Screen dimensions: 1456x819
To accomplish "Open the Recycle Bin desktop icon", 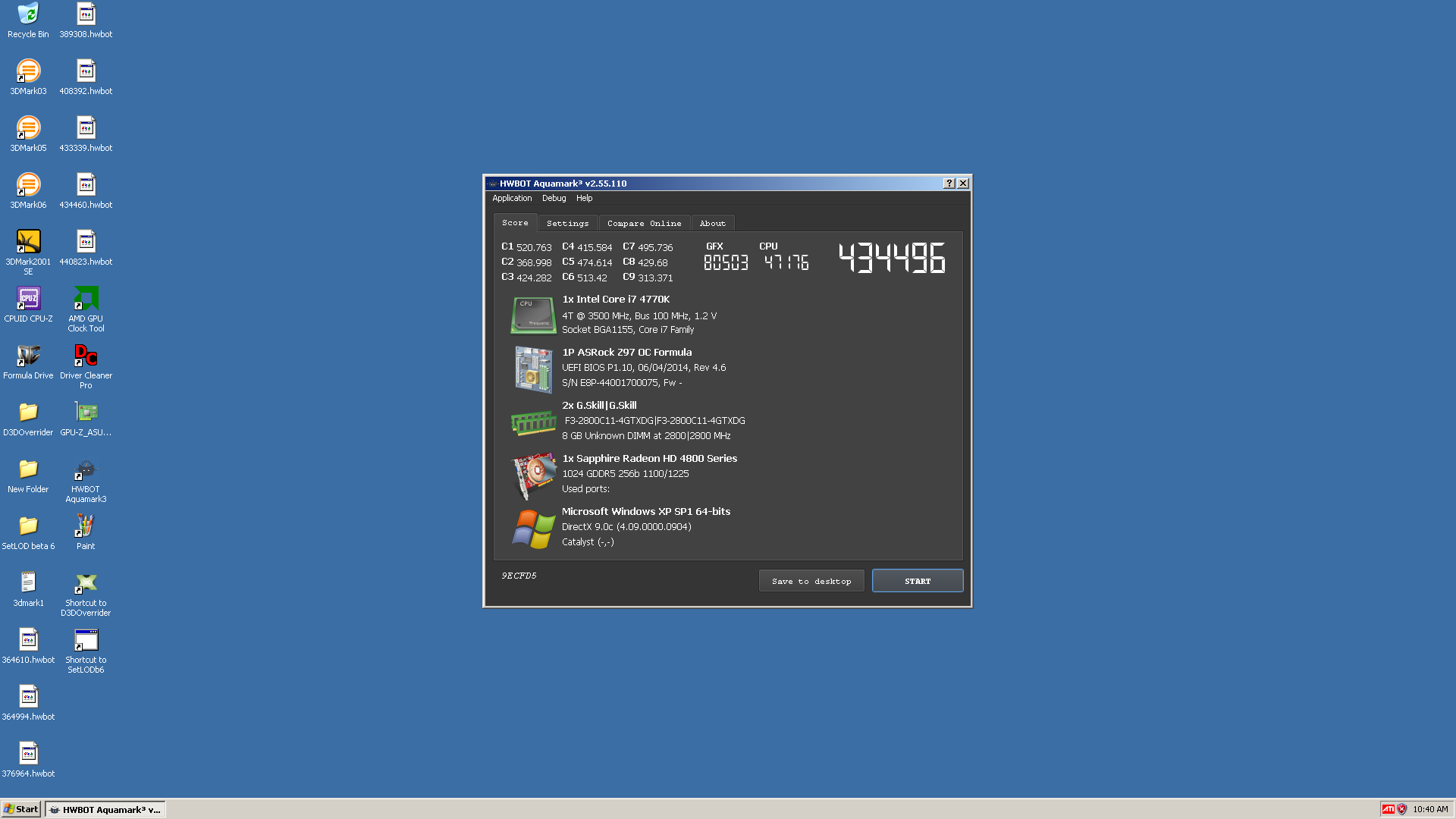I will click(x=28, y=20).
